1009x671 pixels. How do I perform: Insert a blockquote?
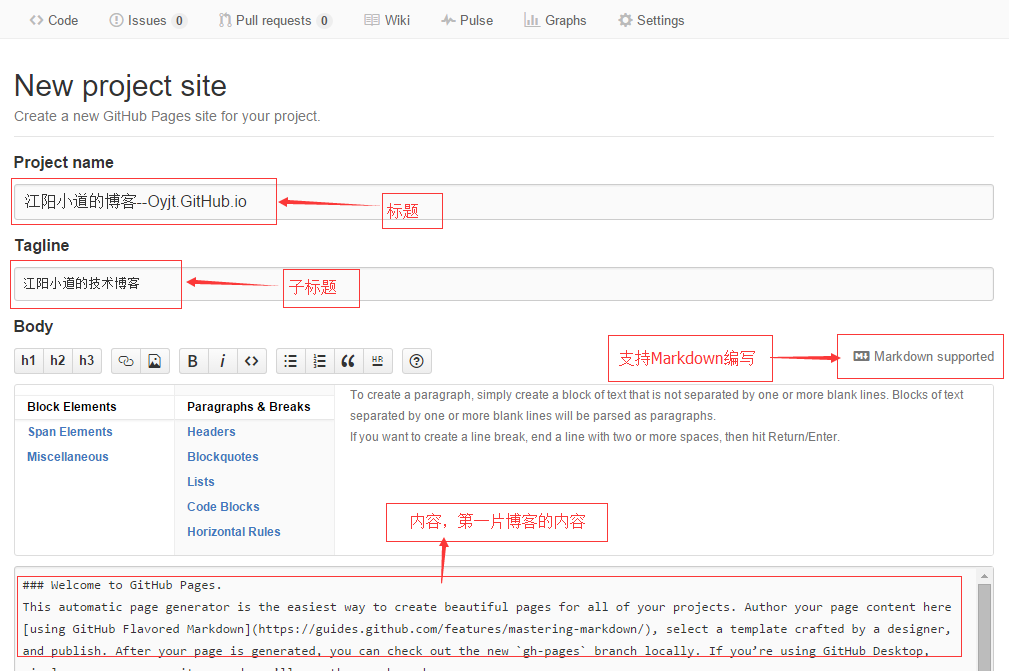pyautogui.click(x=348, y=361)
